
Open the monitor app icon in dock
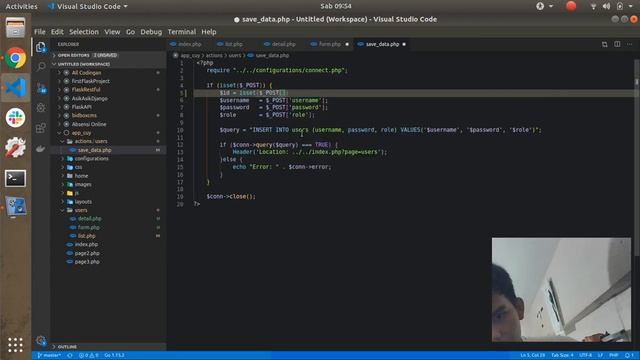point(16,207)
